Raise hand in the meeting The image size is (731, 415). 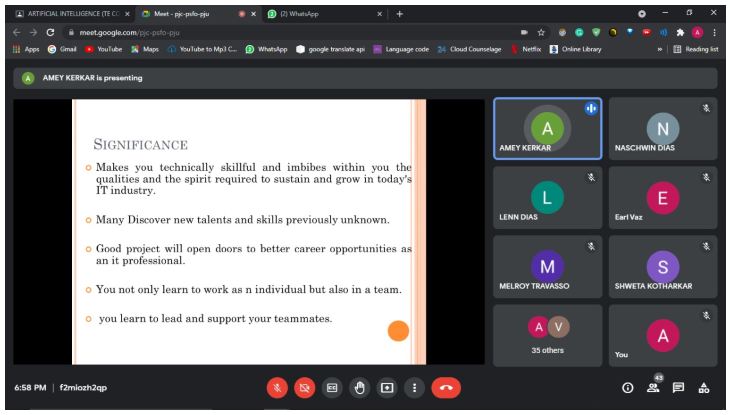point(360,387)
